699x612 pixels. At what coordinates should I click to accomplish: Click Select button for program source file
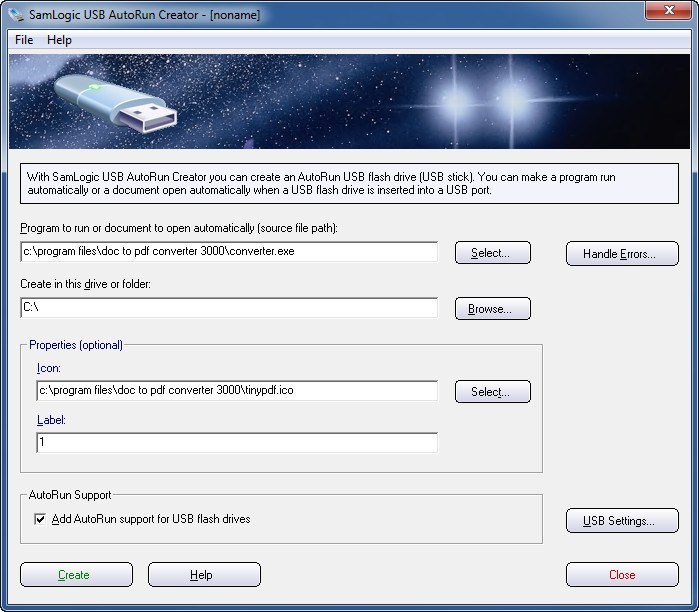point(493,253)
